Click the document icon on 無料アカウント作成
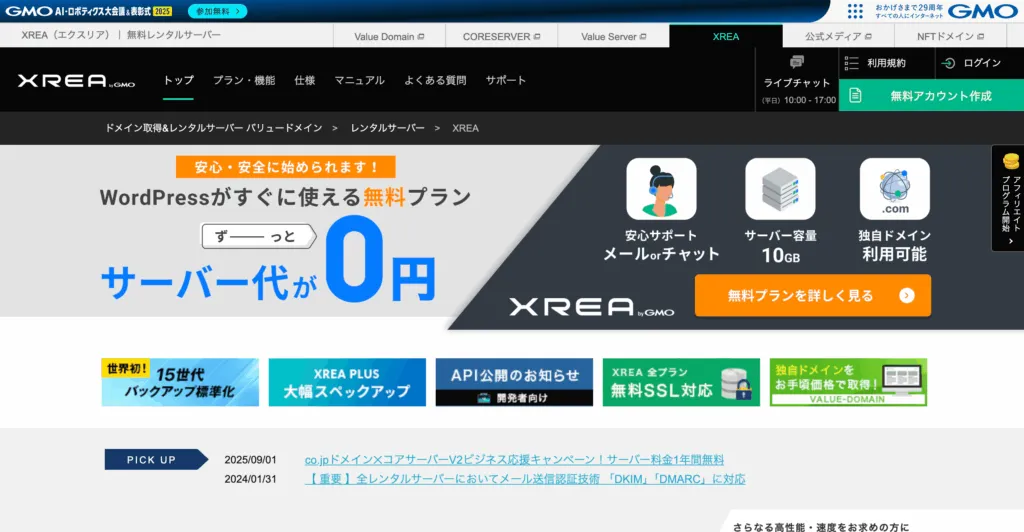Screen dimensions: 1024x532 click(856, 95)
